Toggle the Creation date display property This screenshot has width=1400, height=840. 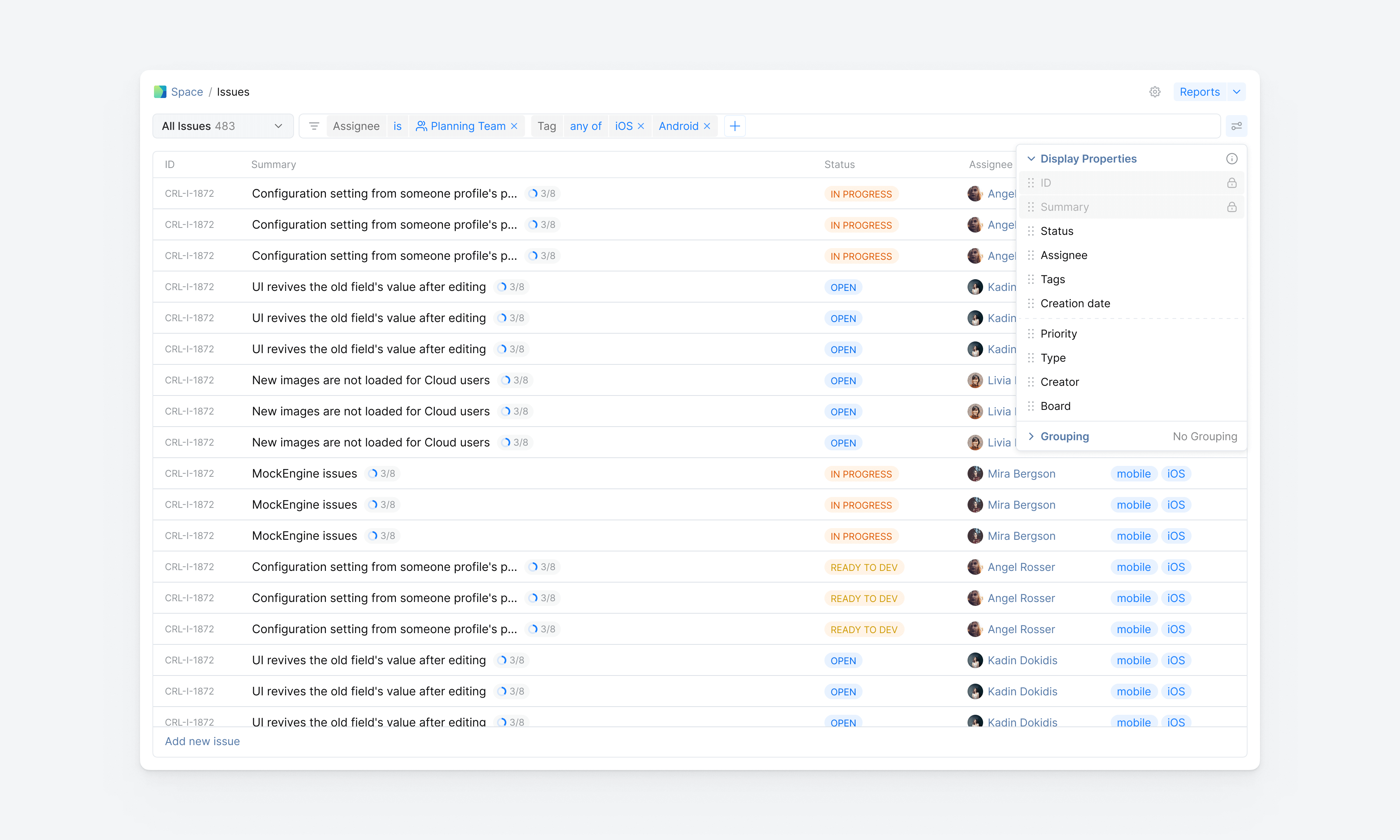click(1075, 303)
